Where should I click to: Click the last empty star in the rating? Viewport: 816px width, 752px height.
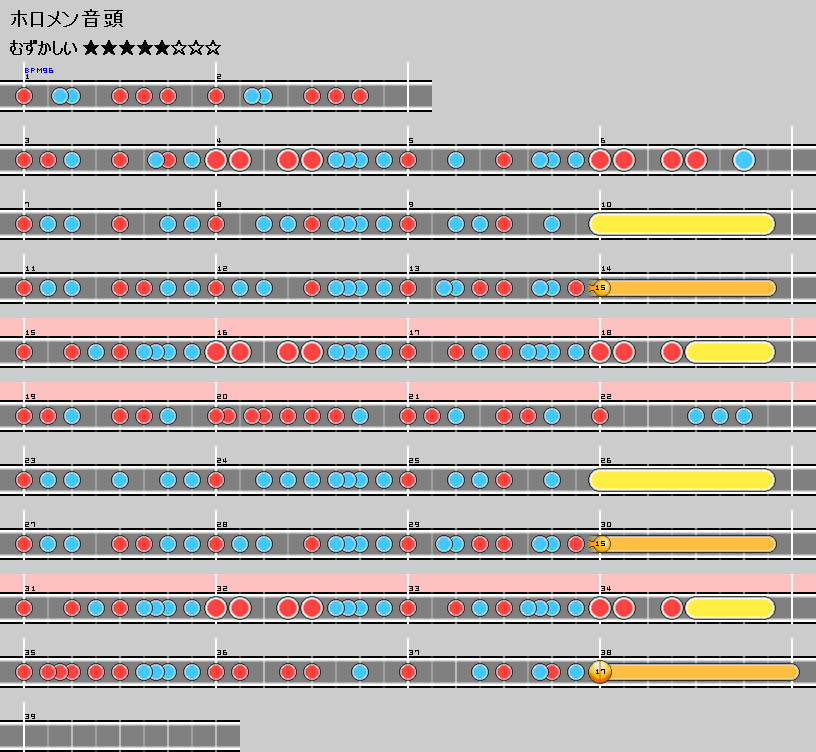pos(212,48)
